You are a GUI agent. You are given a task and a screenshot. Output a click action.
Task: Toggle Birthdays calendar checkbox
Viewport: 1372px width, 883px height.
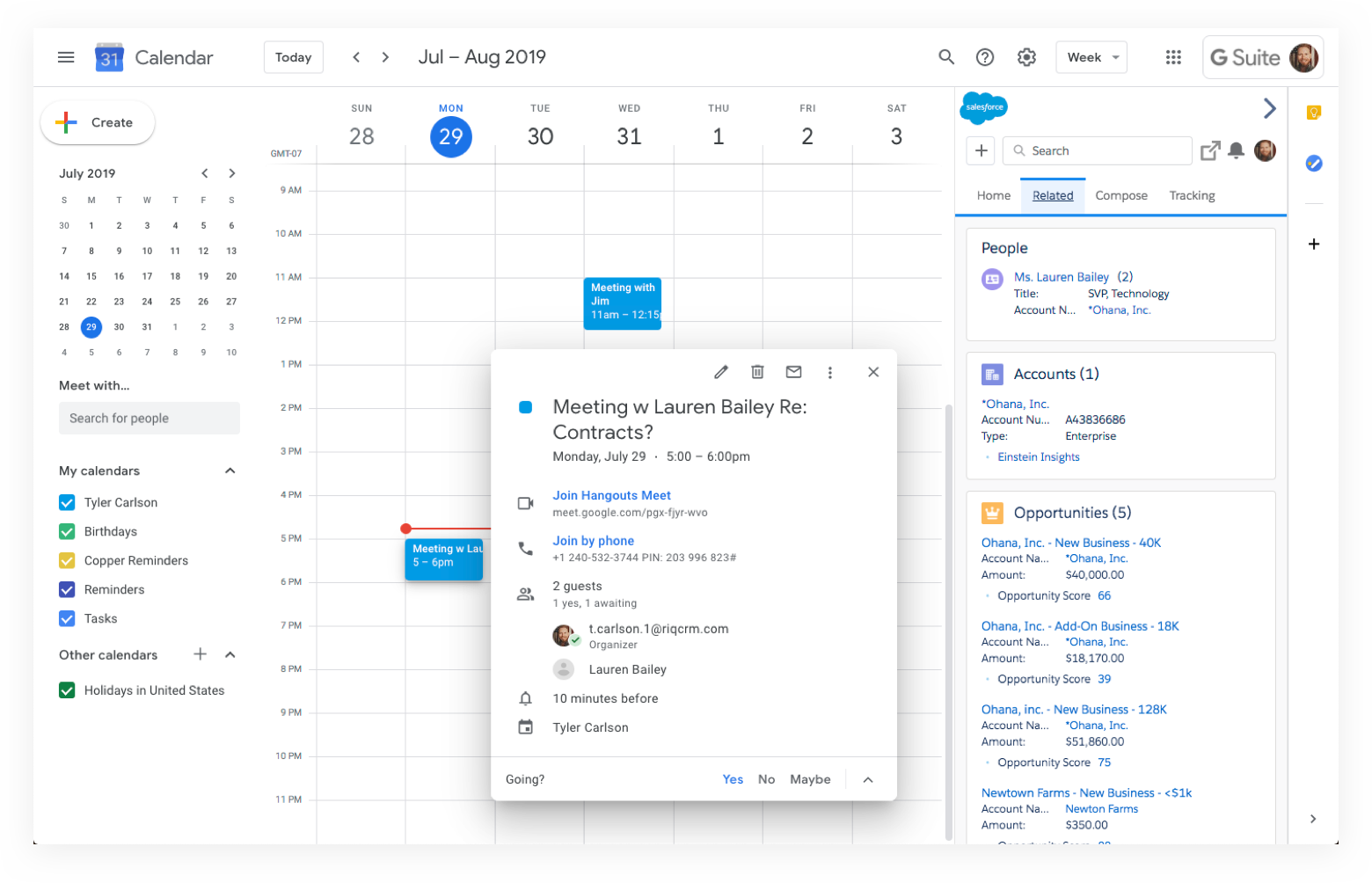click(x=67, y=531)
